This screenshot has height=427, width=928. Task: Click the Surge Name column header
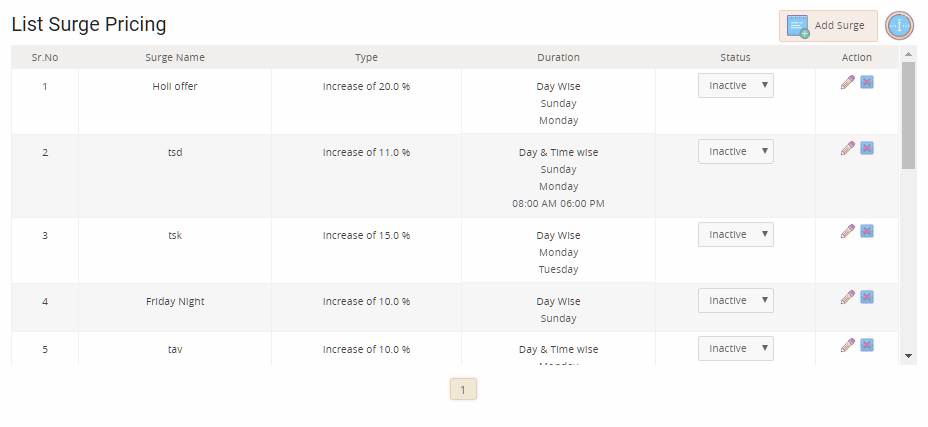(175, 57)
